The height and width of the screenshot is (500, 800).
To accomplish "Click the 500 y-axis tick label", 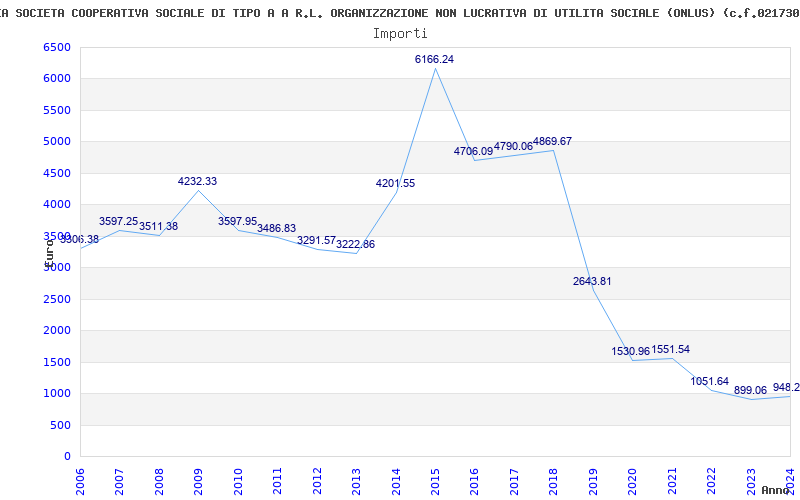I will point(60,426).
